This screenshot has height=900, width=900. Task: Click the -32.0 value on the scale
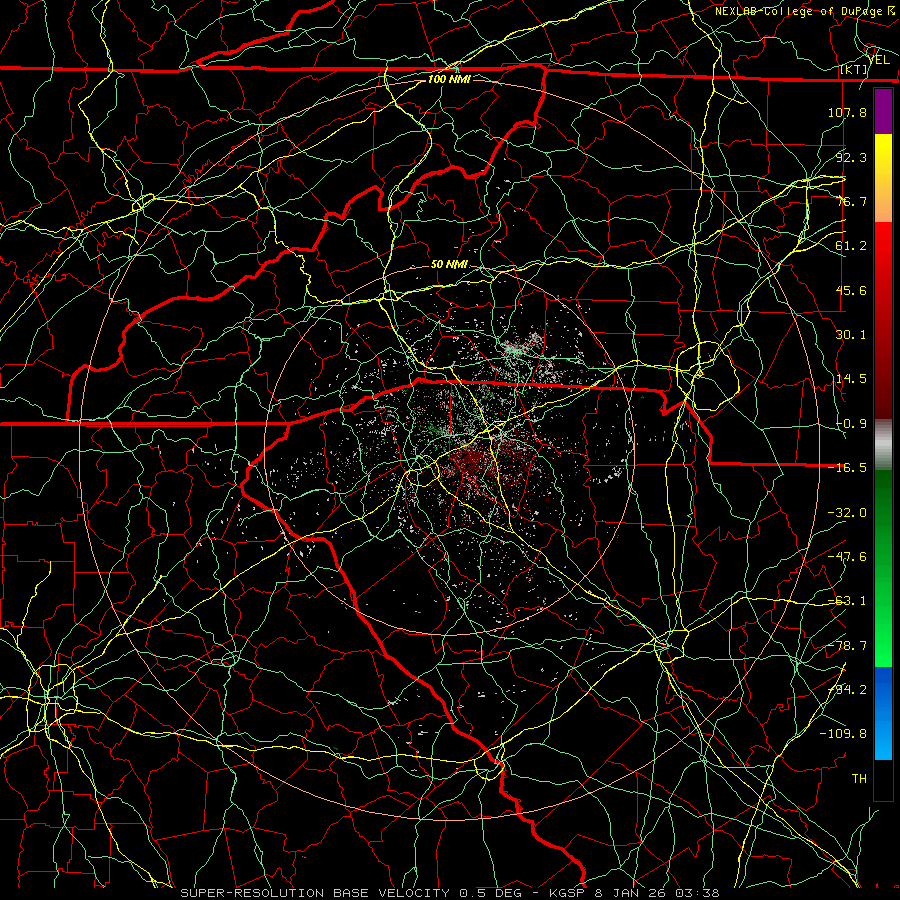tap(847, 513)
